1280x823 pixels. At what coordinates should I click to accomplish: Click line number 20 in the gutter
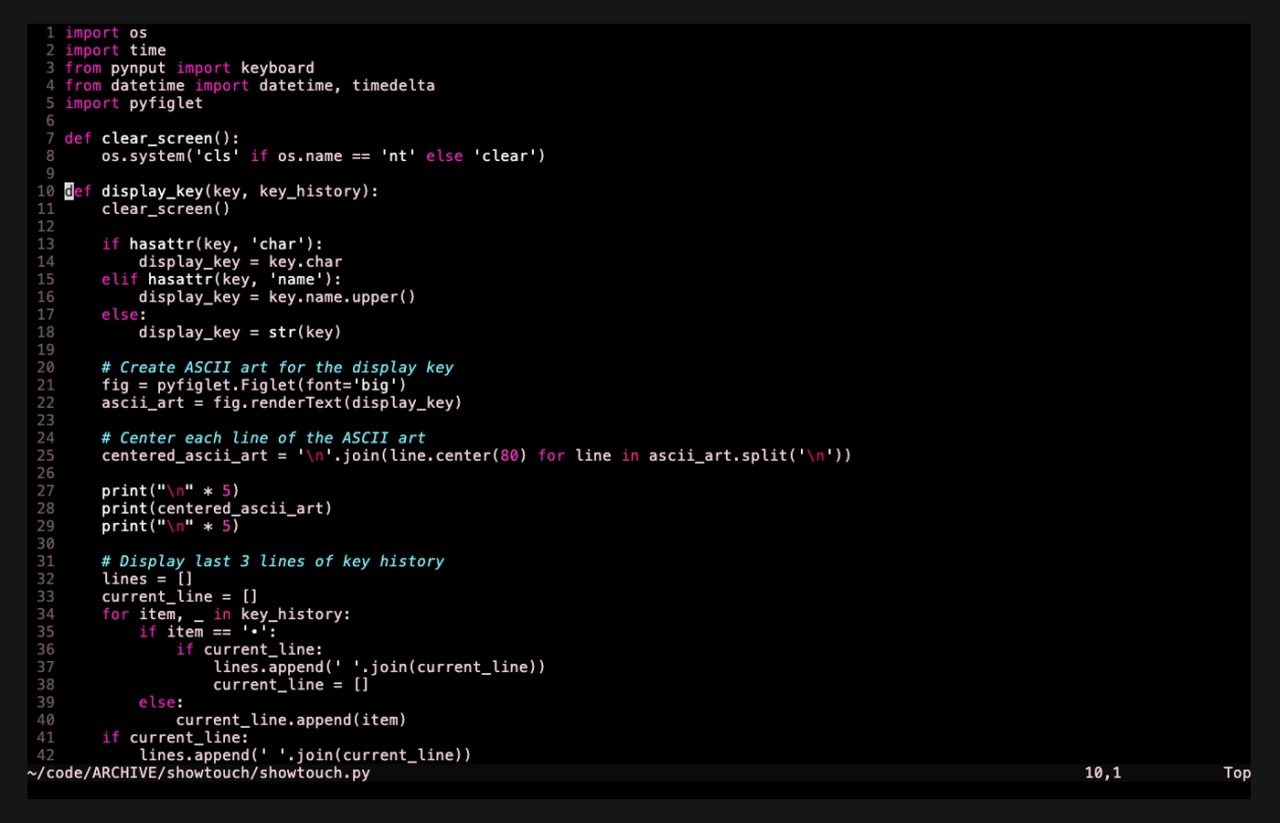(45, 368)
